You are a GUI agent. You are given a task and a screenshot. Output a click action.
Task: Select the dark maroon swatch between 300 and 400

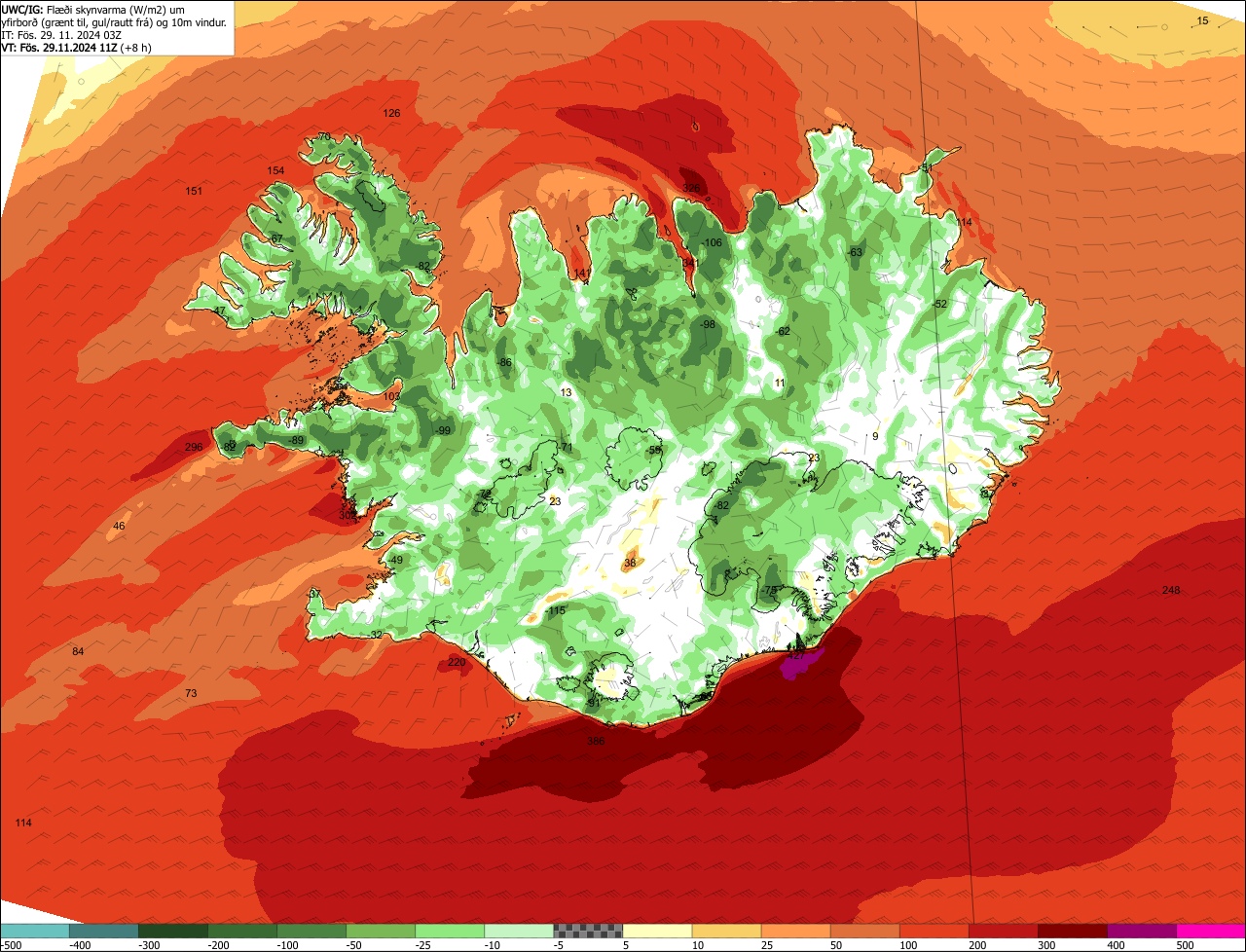click(1073, 930)
